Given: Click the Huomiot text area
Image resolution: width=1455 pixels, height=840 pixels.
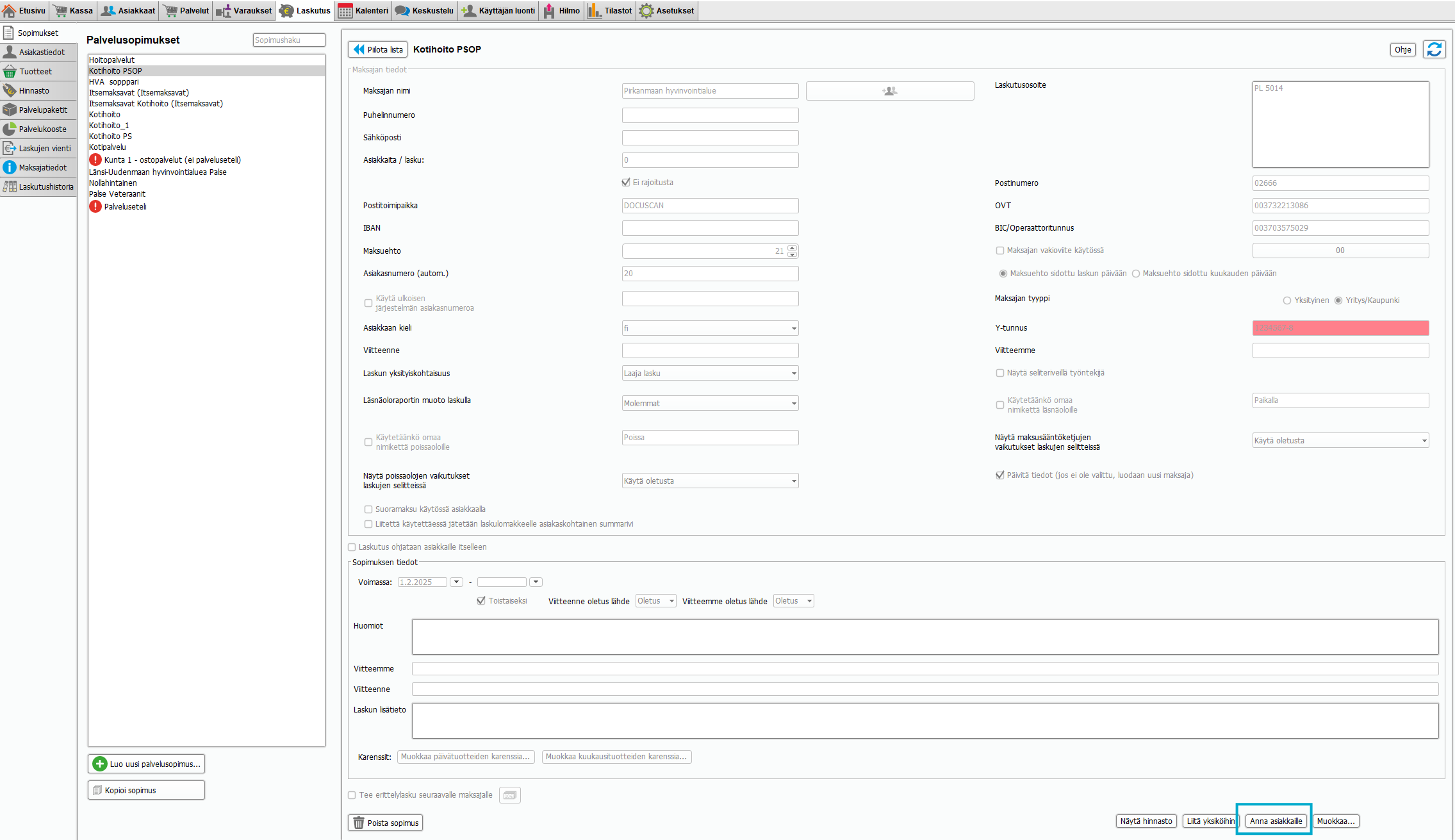Looking at the screenshot, I should (x=925, y=636).
